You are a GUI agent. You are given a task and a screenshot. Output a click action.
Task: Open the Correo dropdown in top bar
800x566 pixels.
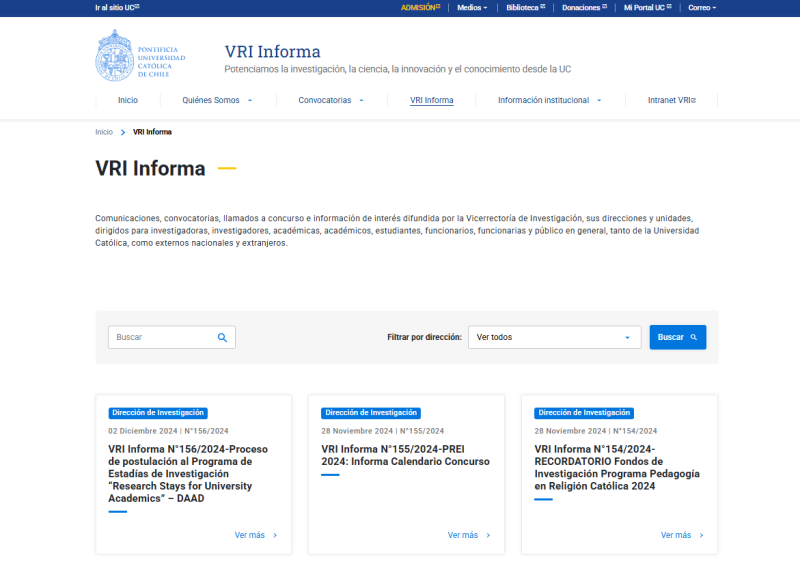point(702,8)
